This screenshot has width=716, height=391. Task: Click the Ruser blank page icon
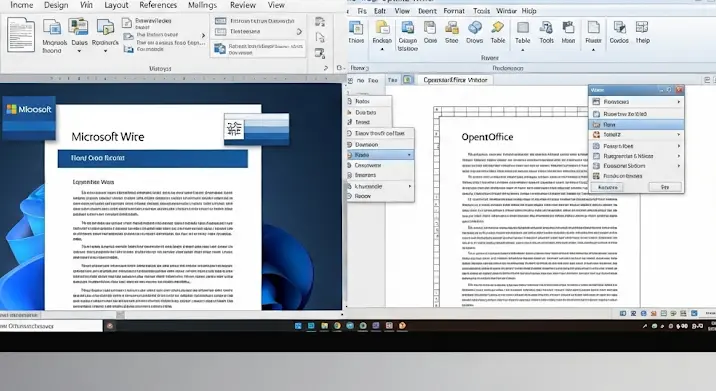tap(594, 27)
